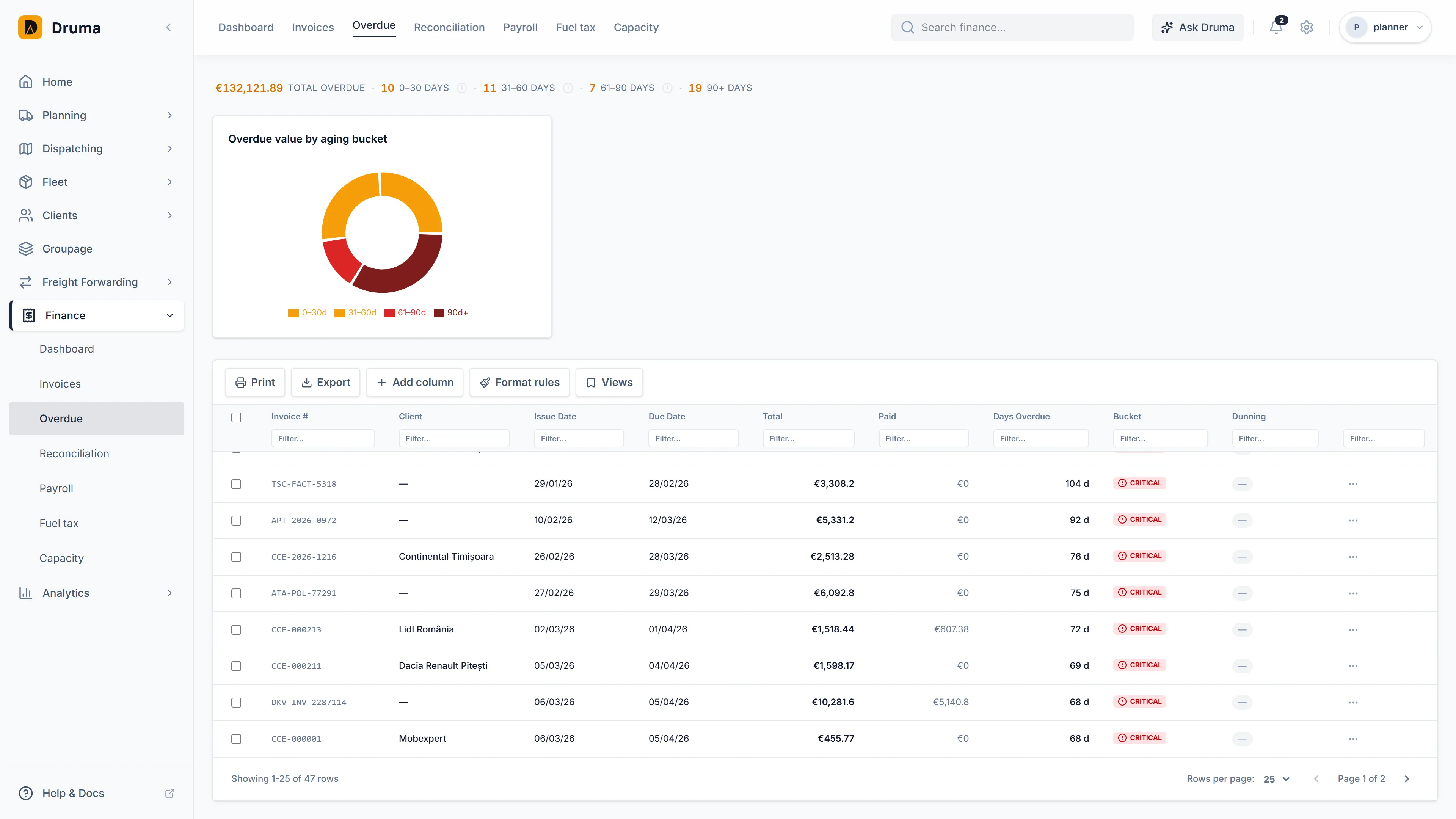Select the CCE-000211 row checkbox
This screenshot has height=819, width=1456.
236,666
